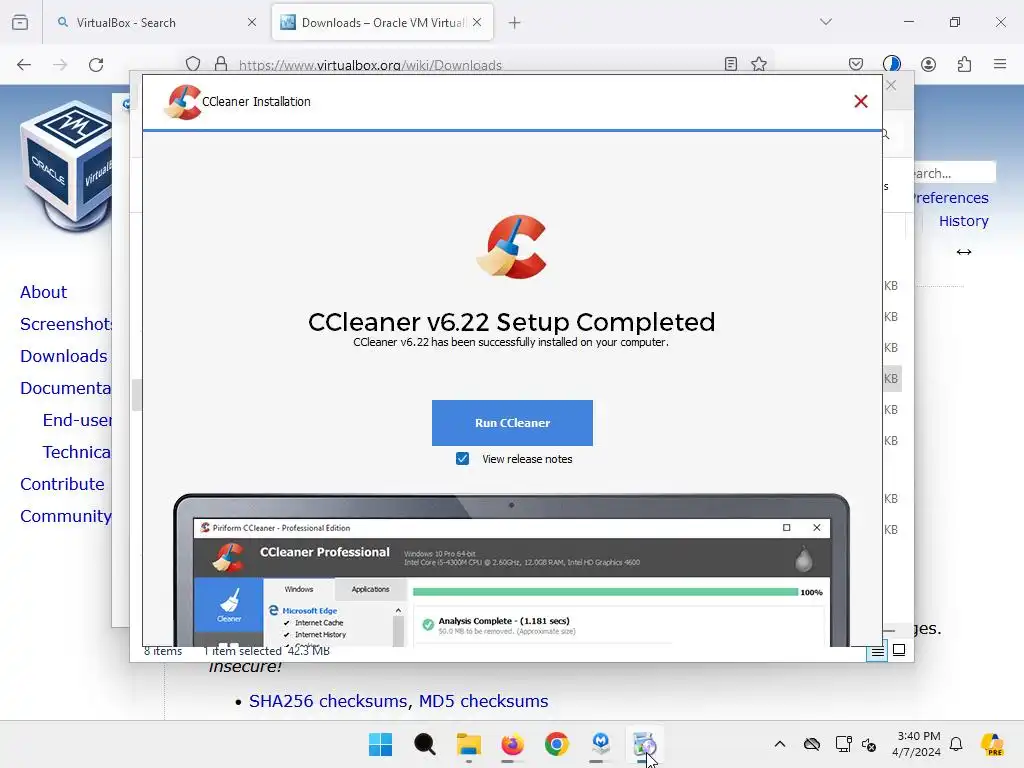Click the VirtualBox cube logo
This screenshot has width=1024, height=768.
[x=67, y=167]
